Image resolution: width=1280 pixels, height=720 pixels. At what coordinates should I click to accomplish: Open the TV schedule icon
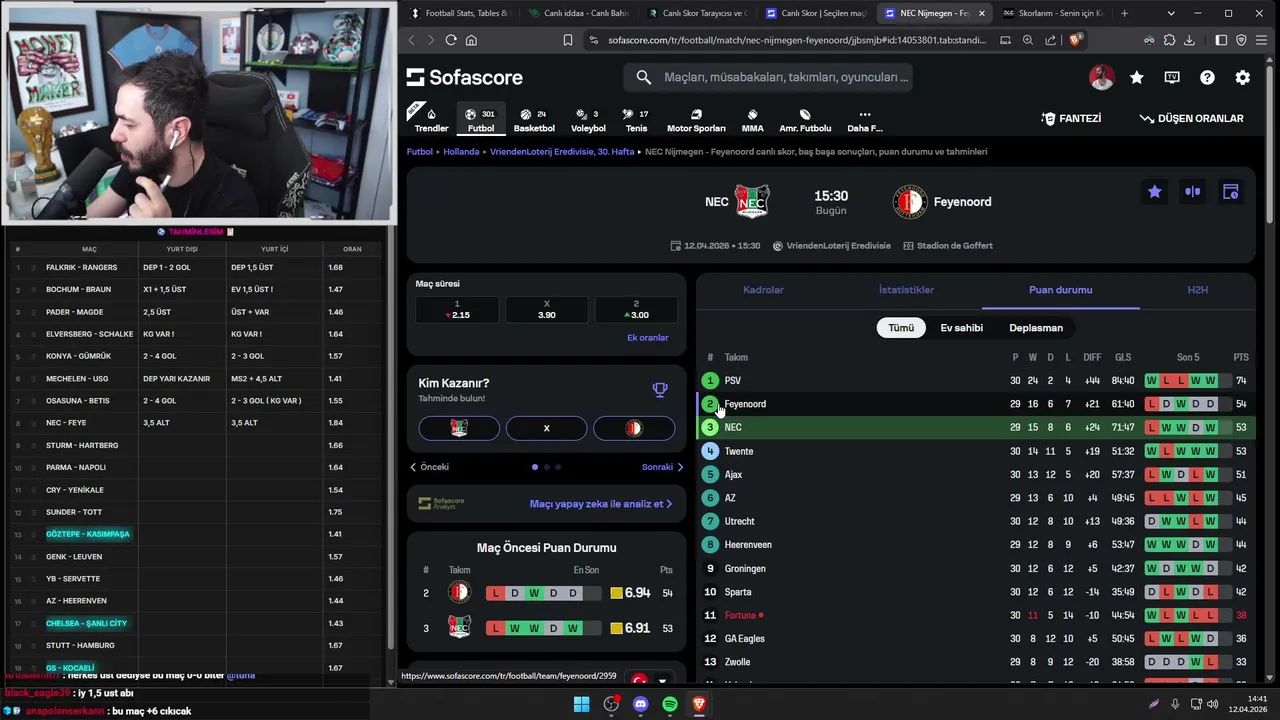(x=1172, y=77)
